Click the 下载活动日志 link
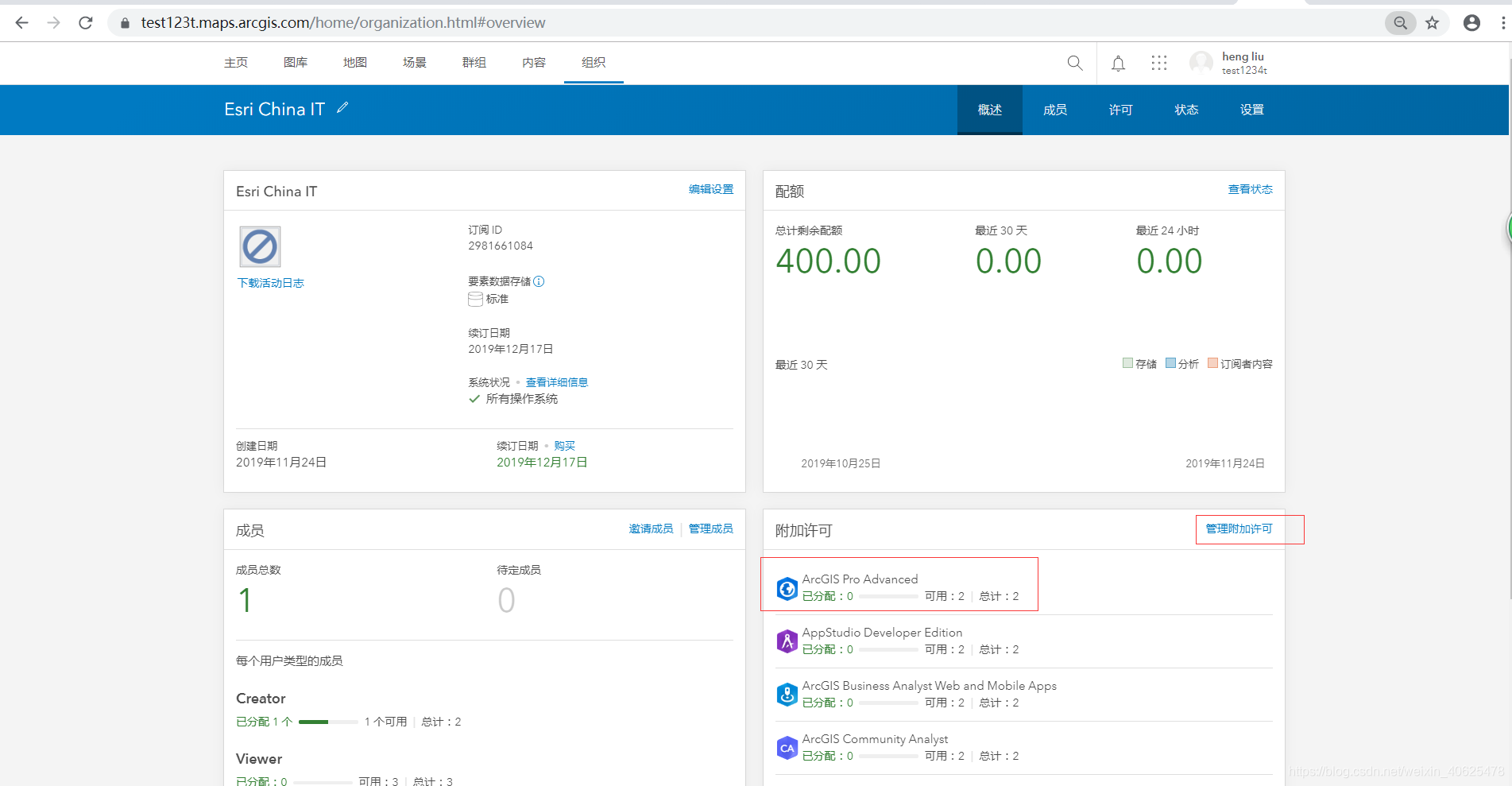The width and height of the screenshot is (1512, 786). coord(271,283)
